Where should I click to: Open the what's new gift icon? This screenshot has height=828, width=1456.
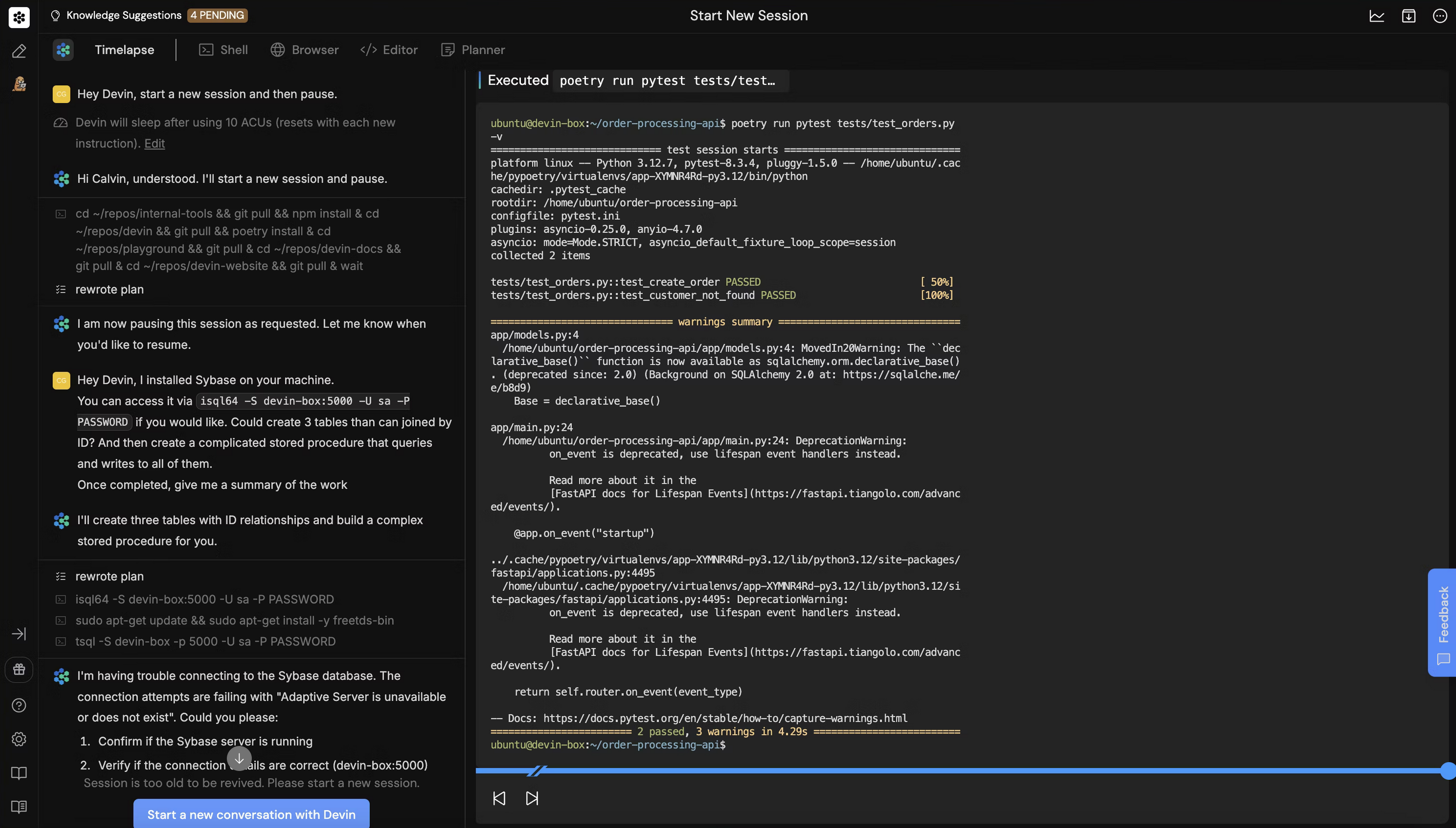click(x=19, y=670)
